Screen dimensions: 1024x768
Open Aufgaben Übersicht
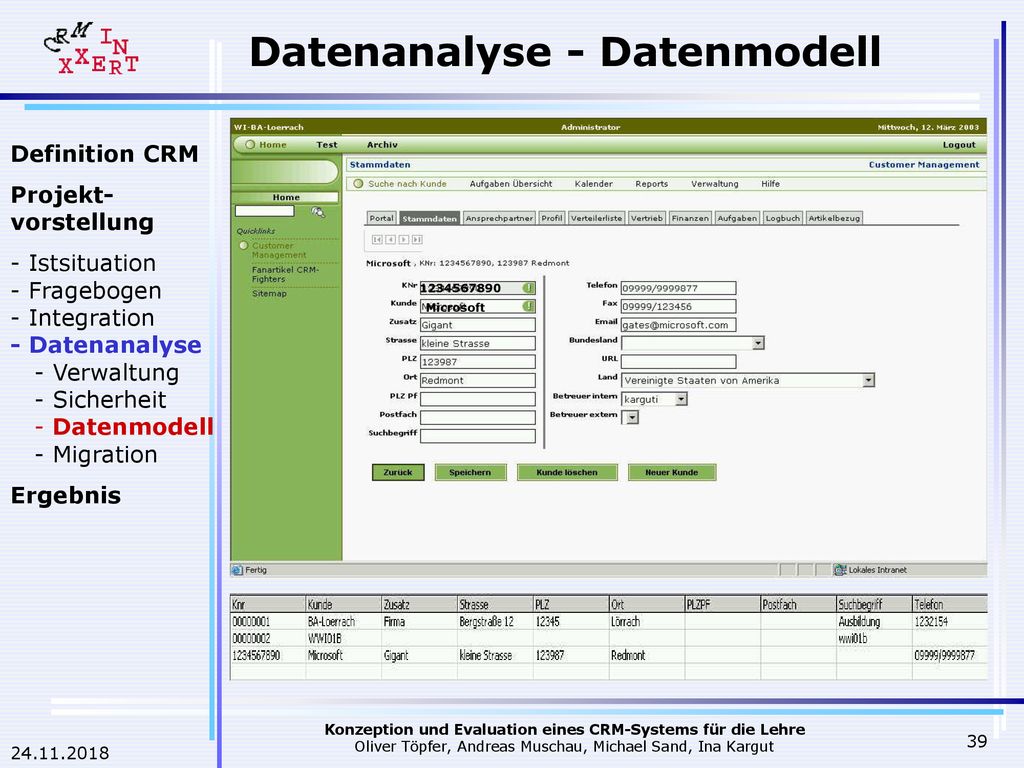[511, 184]
